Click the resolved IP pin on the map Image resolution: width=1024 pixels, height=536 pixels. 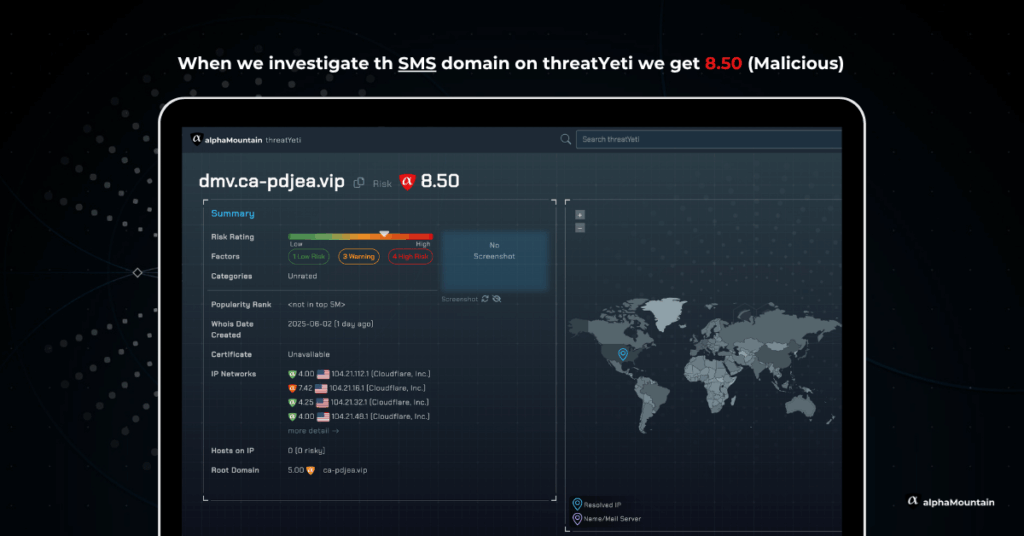point(623,354)
